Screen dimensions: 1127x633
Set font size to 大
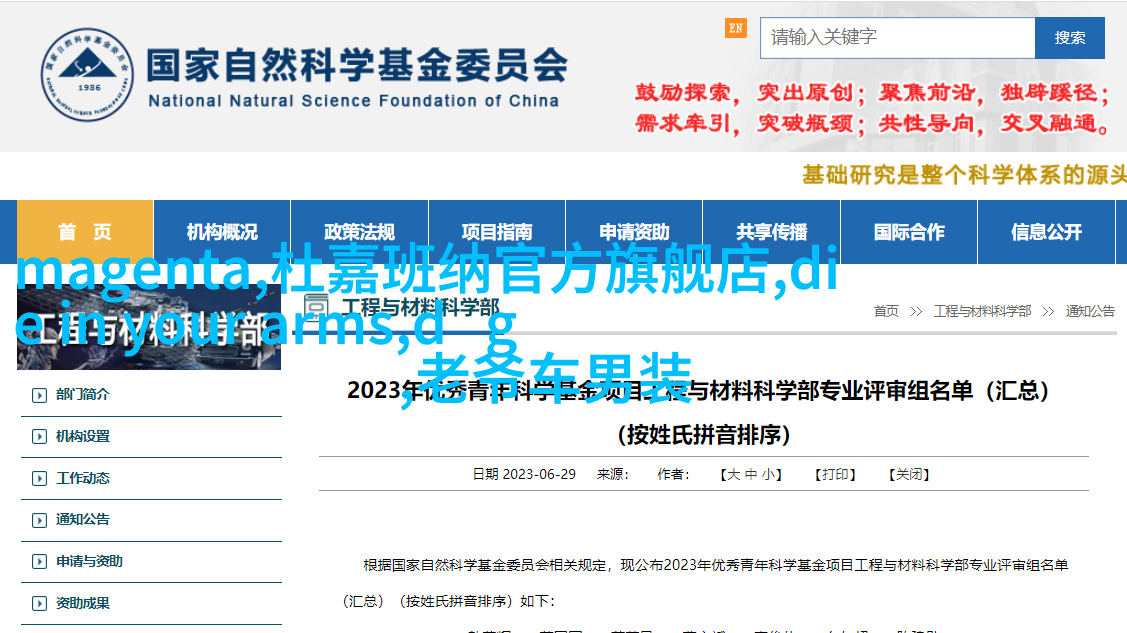(734, 474)
